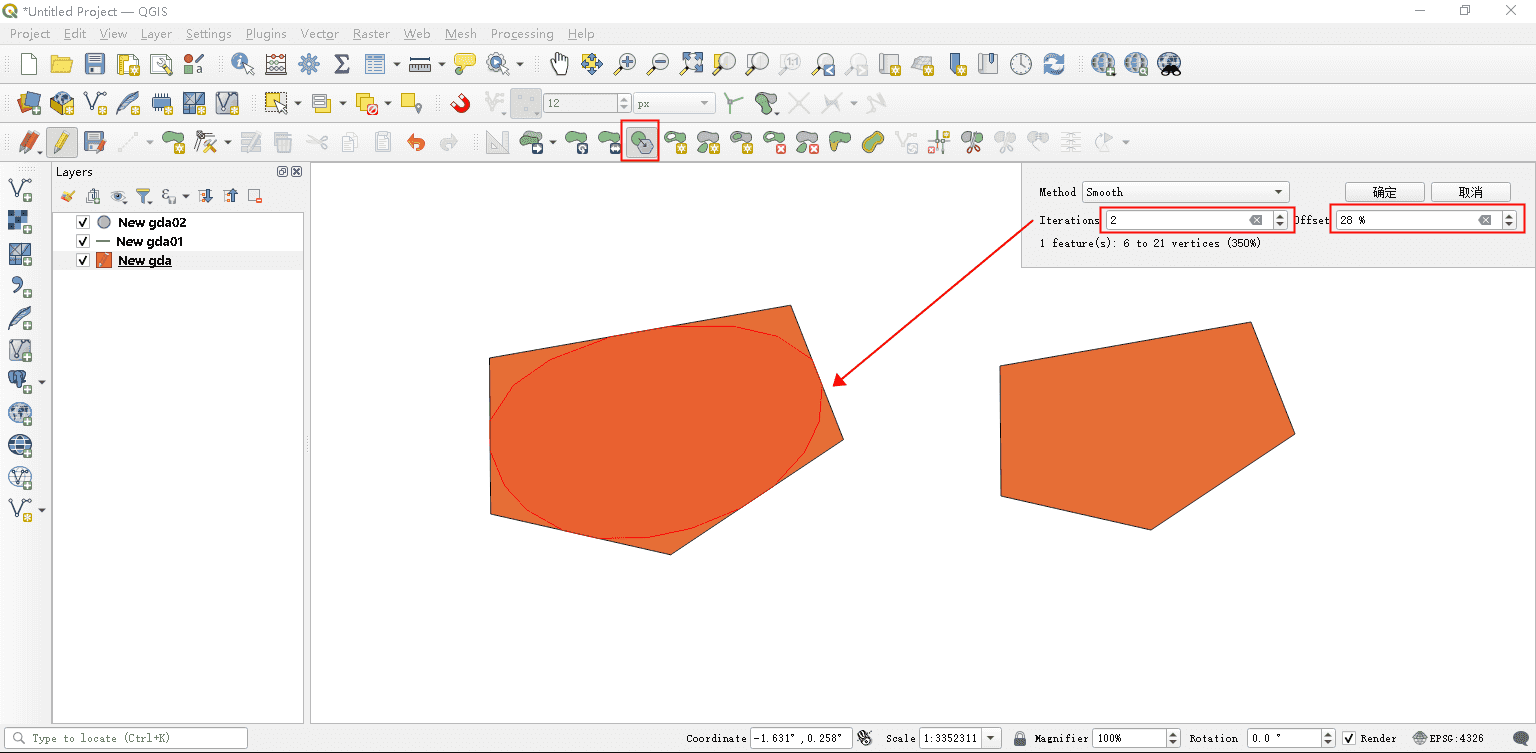
Task: Activate the Zoom In magnifier tool
Action: coord(625,64)
